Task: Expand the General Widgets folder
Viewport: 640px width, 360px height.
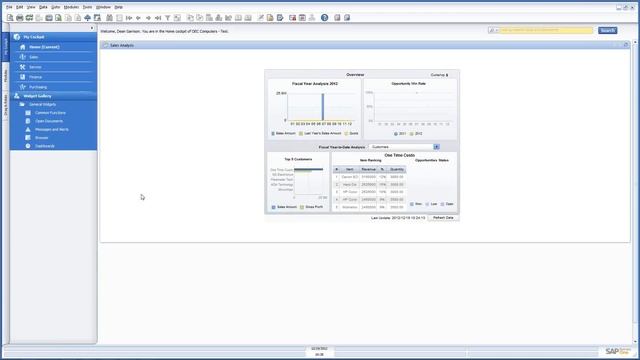Action: (22, 104)
